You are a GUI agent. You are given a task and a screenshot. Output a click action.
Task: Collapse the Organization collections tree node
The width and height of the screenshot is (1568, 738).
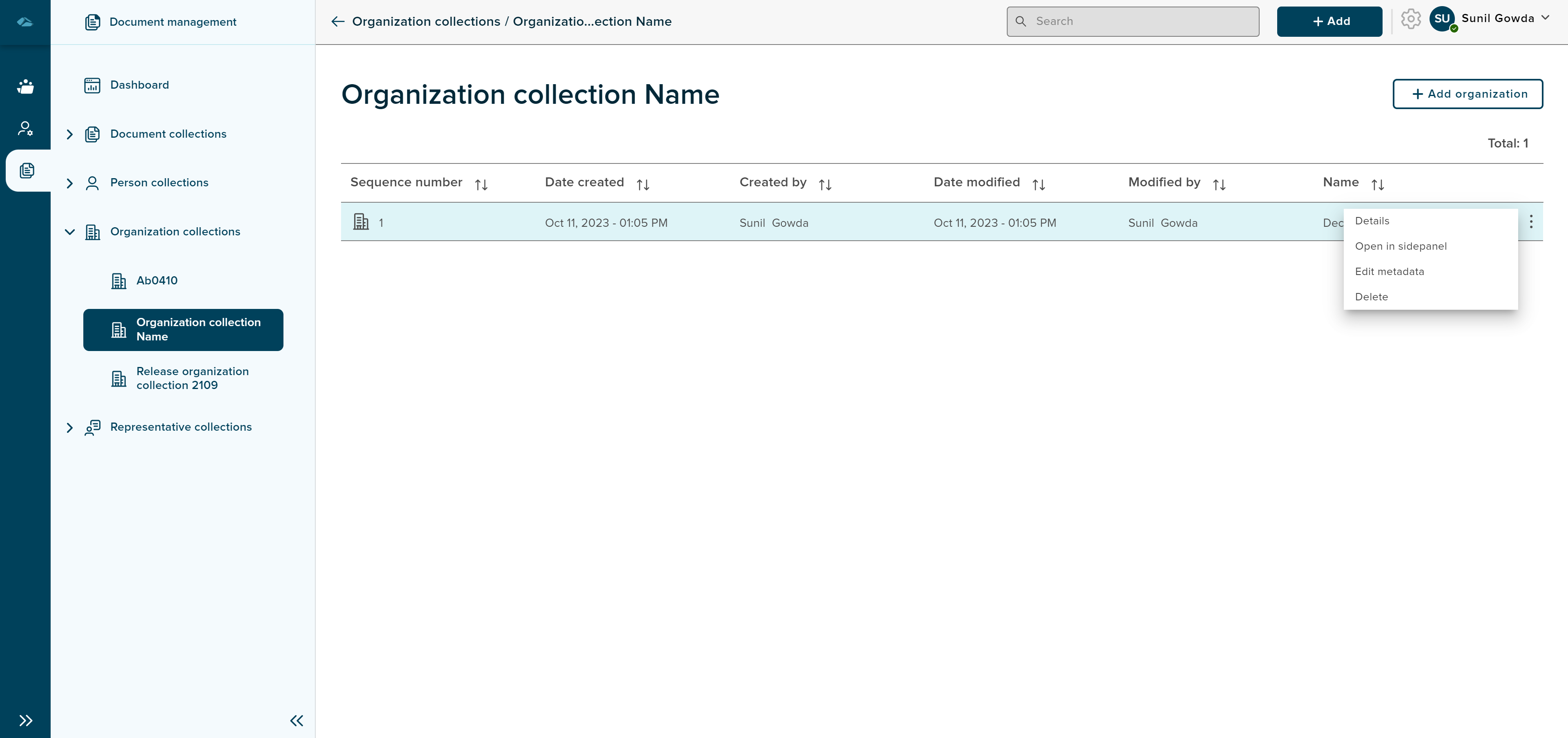click(69, 232)
